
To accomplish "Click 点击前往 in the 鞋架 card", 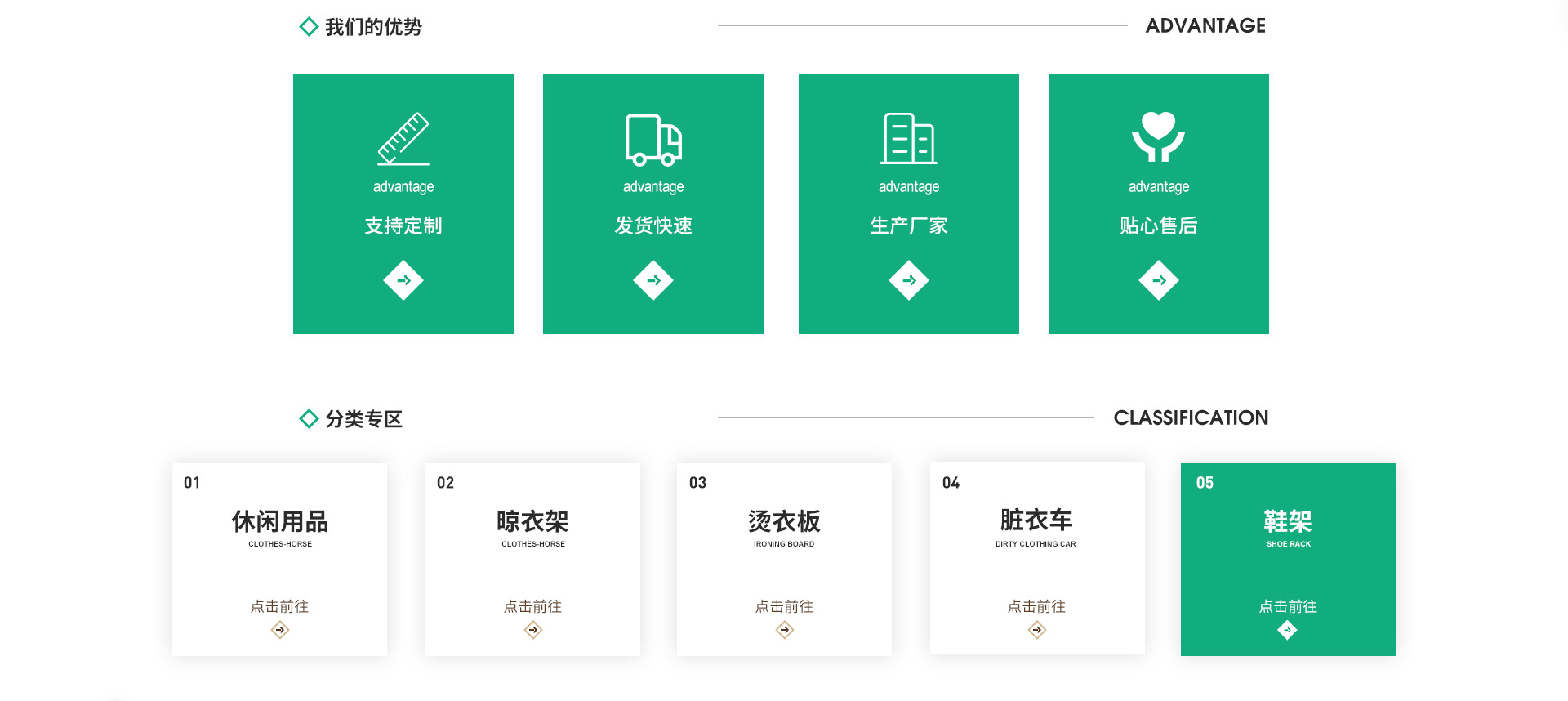I will click(1288, 606).
